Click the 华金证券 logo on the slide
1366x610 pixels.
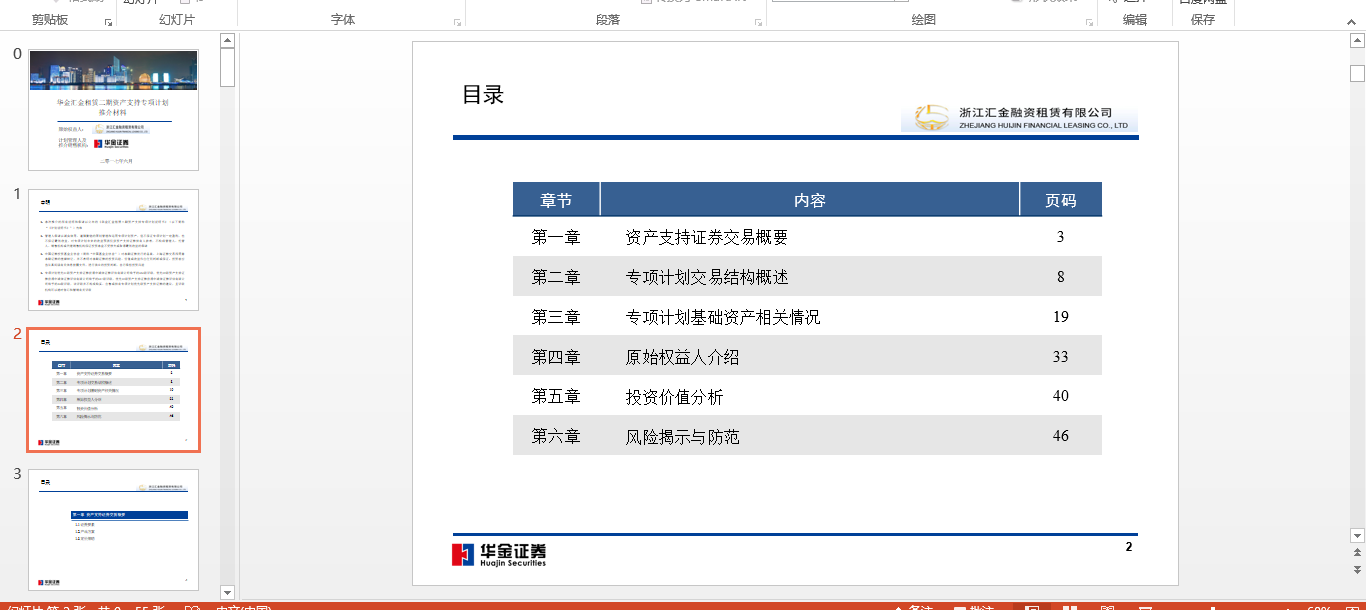[499, 555]
